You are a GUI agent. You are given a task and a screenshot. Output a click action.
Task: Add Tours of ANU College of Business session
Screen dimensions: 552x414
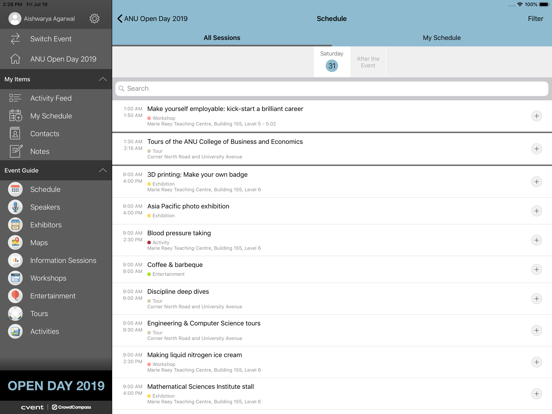536,149
